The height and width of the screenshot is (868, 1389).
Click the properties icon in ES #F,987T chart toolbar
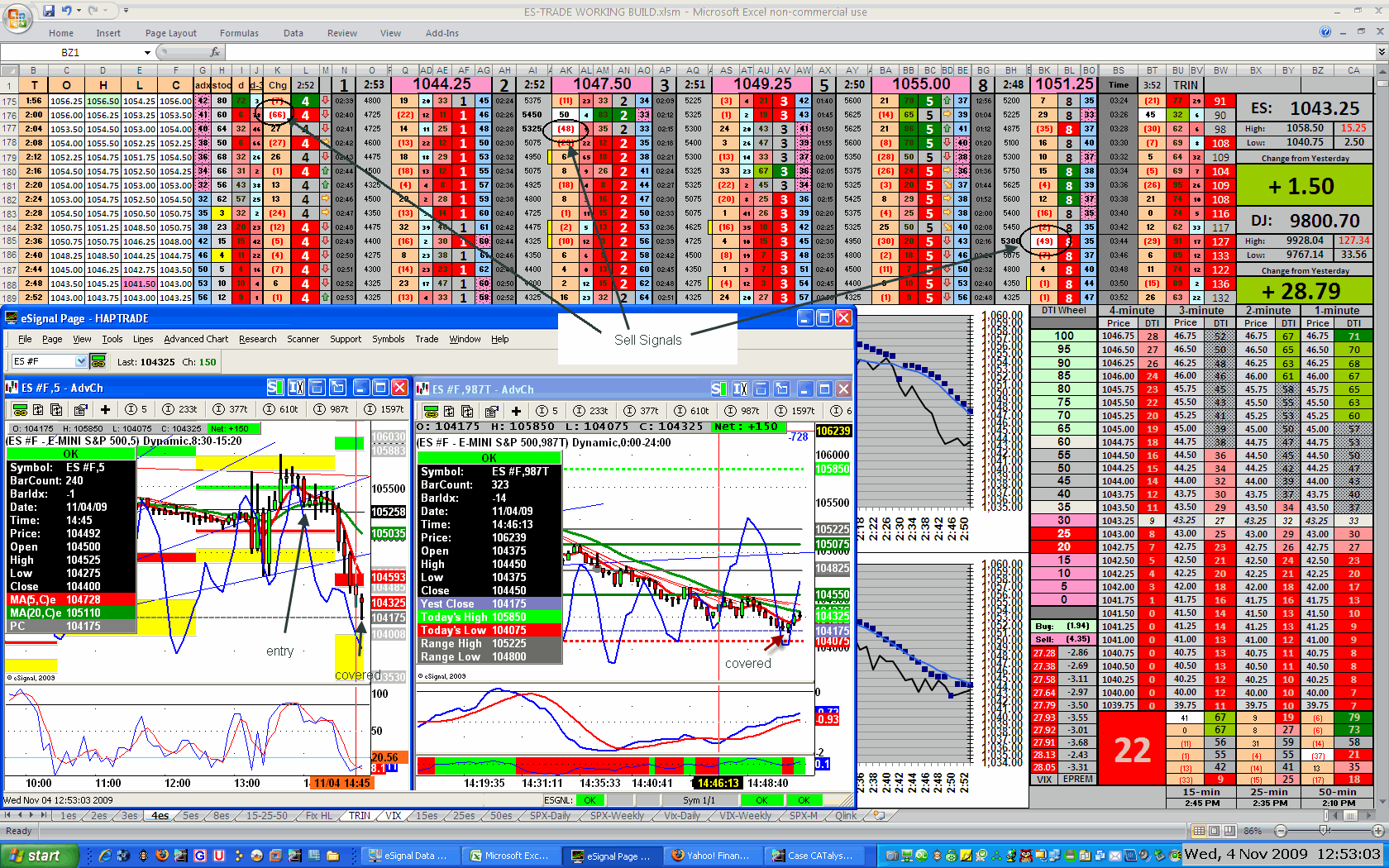coord(491,411)
